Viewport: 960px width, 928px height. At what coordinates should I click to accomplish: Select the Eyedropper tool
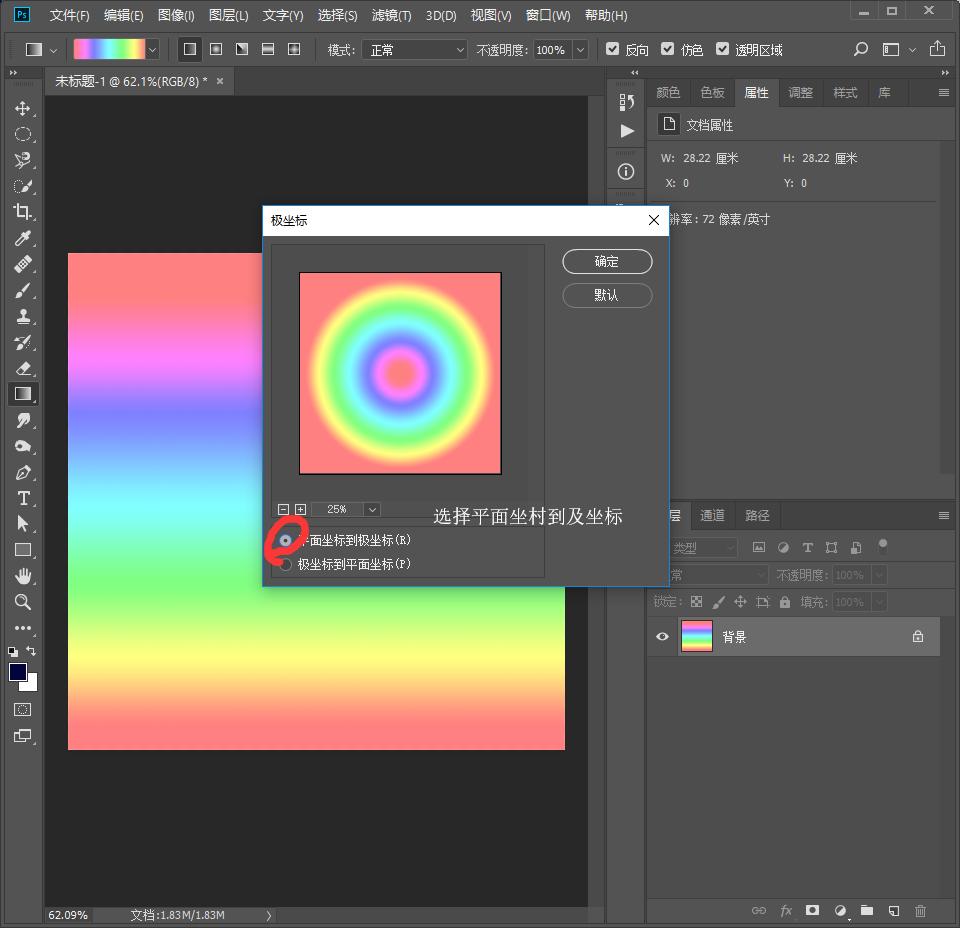tap(22, 238)
